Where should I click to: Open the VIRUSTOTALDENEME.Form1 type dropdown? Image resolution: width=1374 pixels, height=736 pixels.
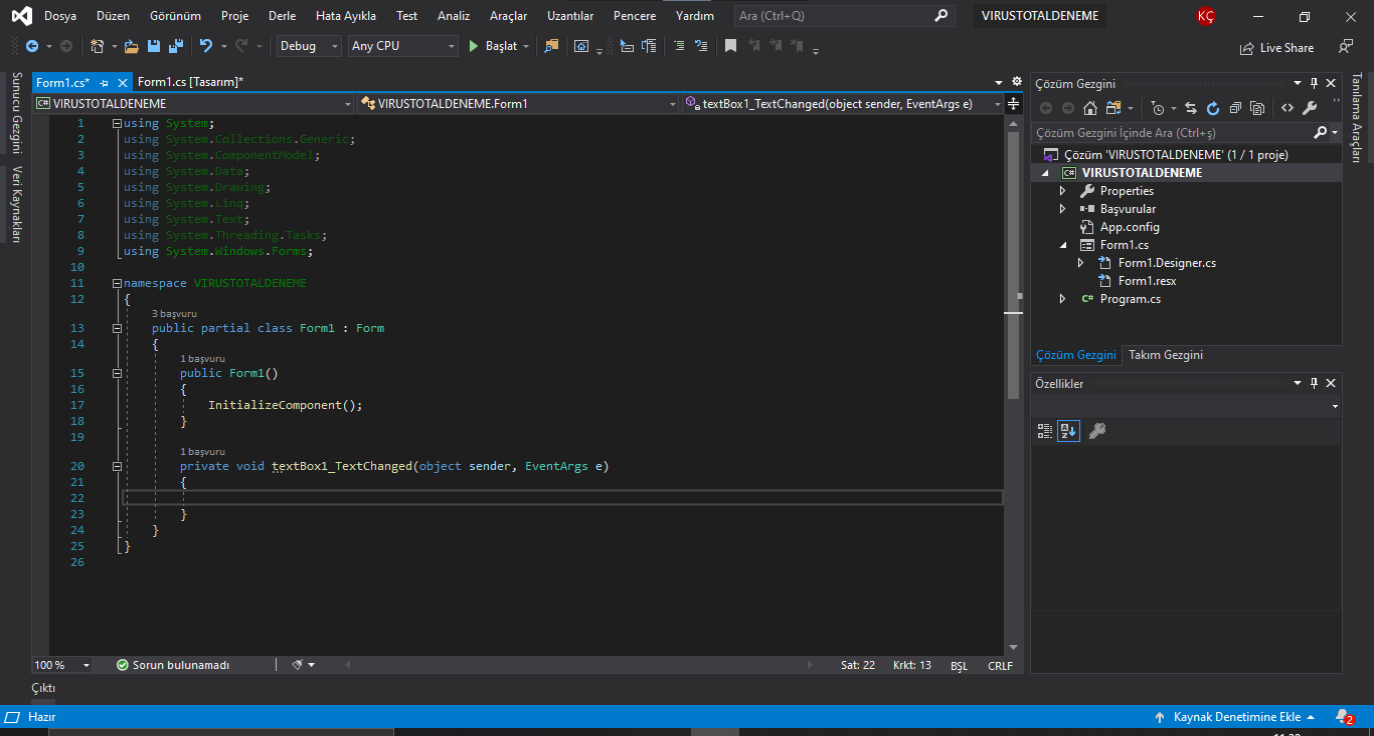[517, 103]
